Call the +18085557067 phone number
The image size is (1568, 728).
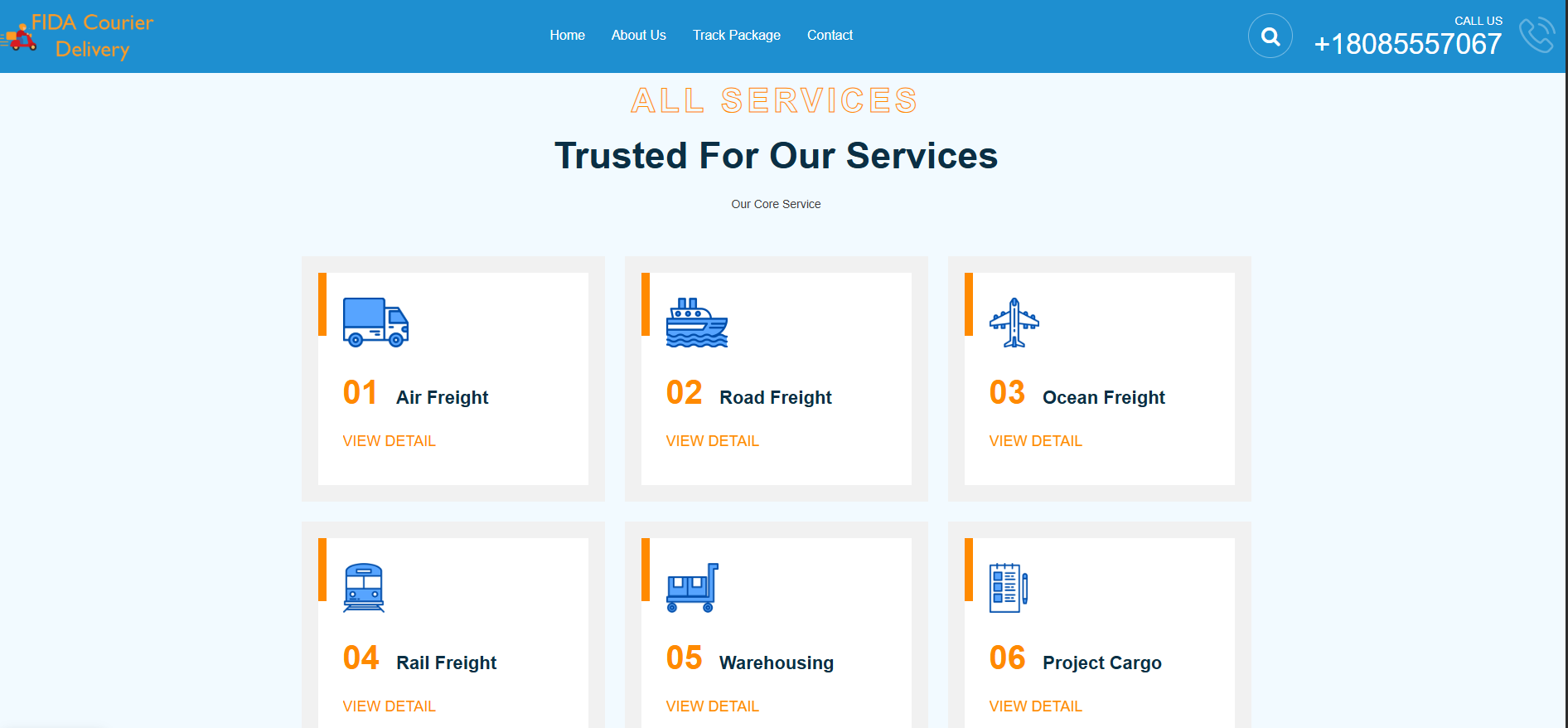coord(1407,44)
